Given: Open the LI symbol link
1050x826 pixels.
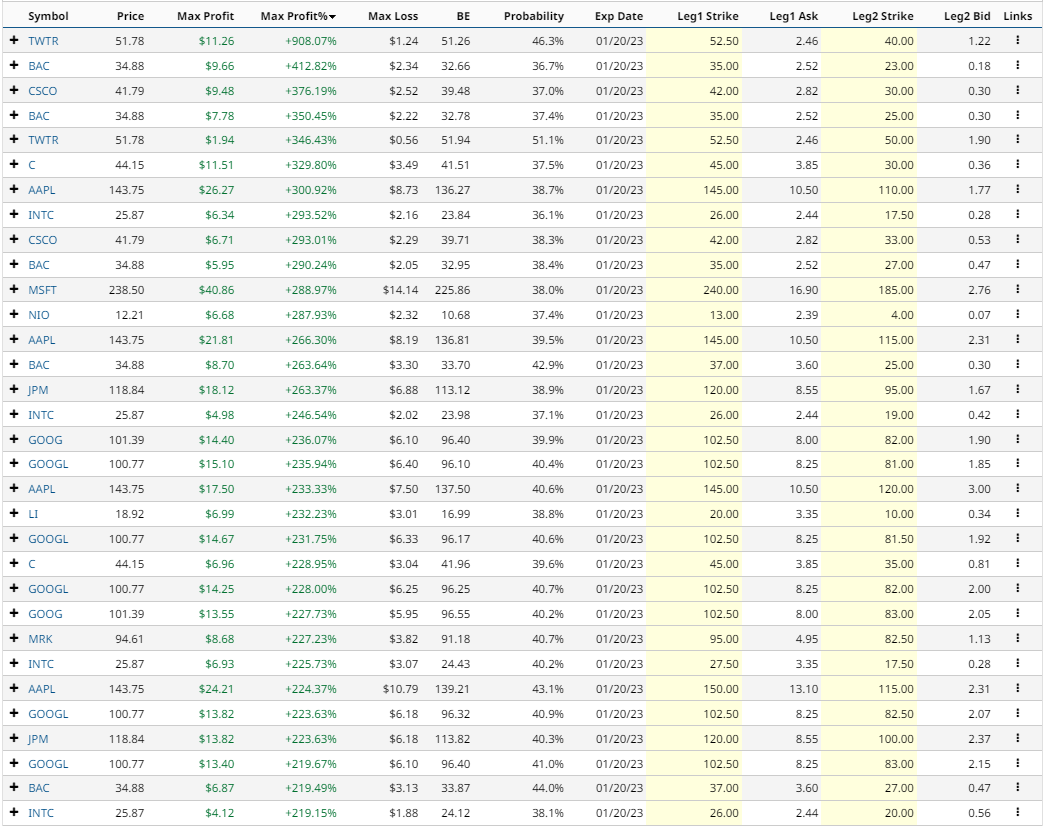Looking at the screenshot, I should tap(33, 514).
